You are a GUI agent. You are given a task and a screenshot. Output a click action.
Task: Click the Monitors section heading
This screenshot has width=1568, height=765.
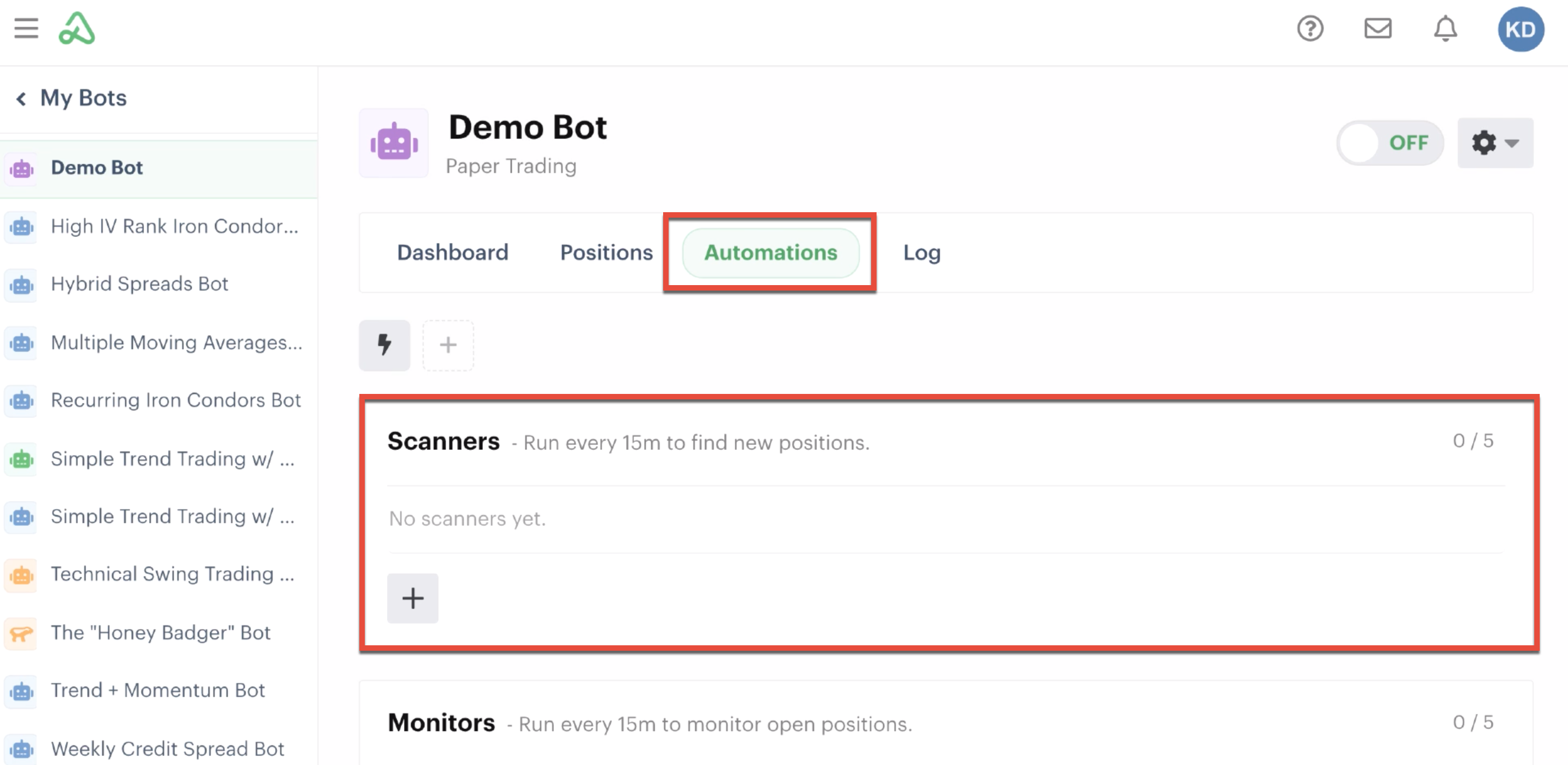pyautogui.click(x=442, y=723)
